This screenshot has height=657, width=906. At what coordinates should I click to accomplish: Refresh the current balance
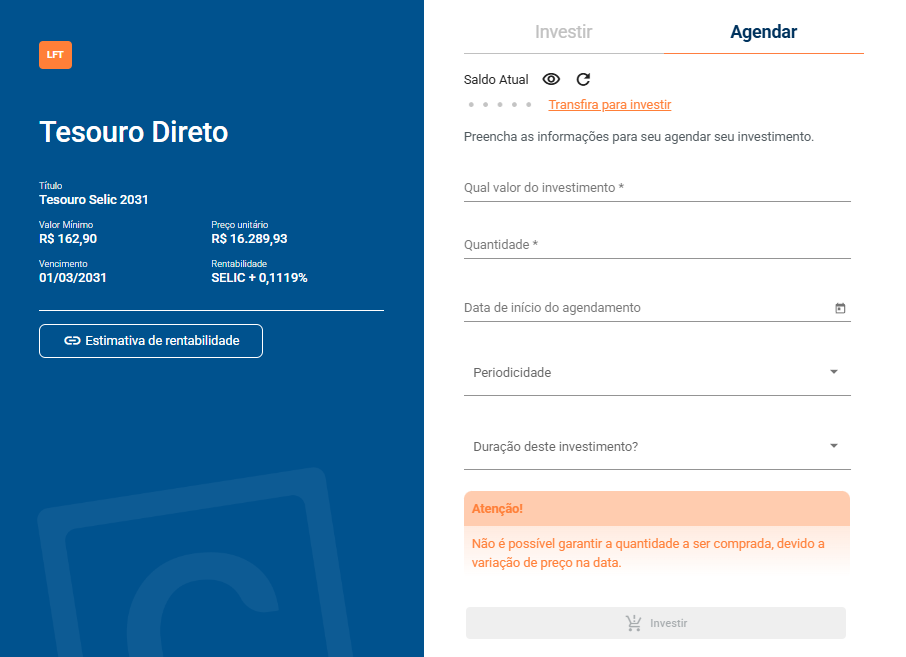pyautogui.click(x=583, y=79)
